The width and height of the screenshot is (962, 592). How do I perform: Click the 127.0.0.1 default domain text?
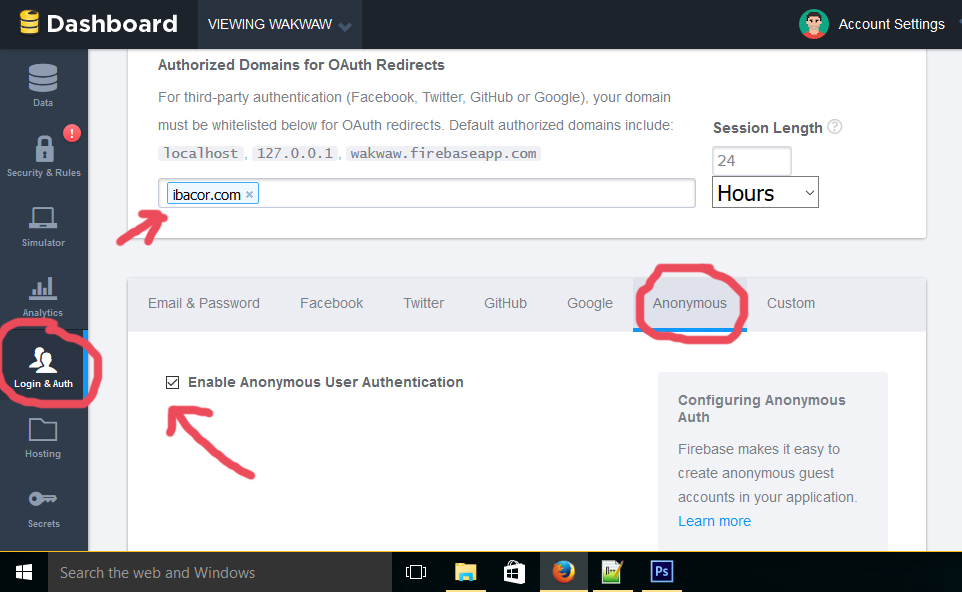(294, 153)
